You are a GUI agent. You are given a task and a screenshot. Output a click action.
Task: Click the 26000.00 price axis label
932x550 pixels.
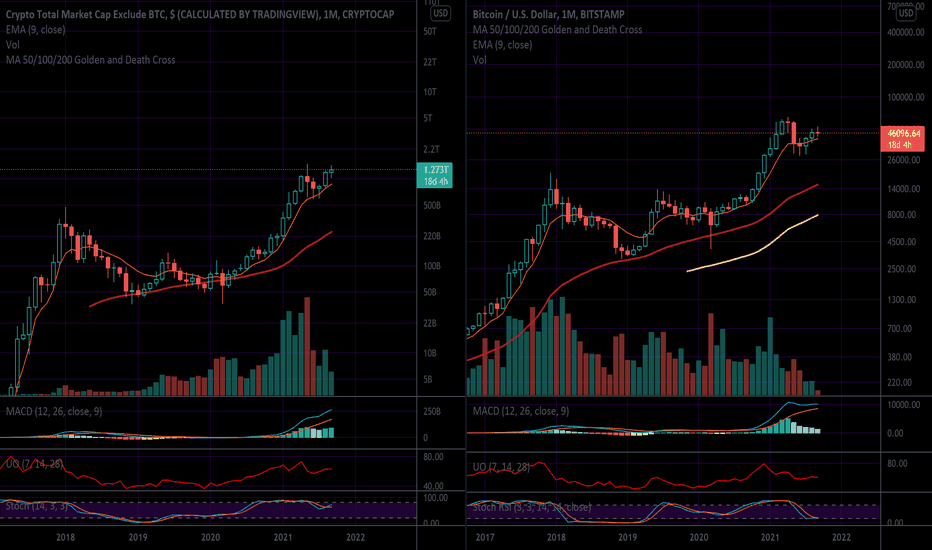(903, 160)
